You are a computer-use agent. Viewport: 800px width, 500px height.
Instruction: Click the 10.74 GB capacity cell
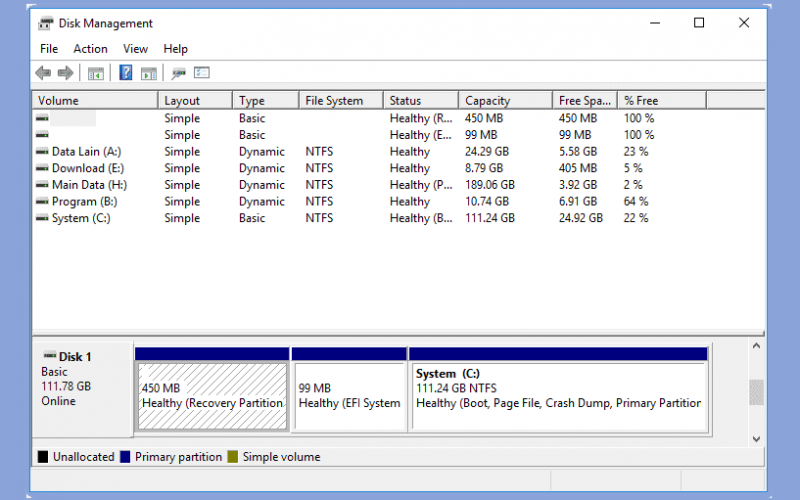tap(487, 202)
